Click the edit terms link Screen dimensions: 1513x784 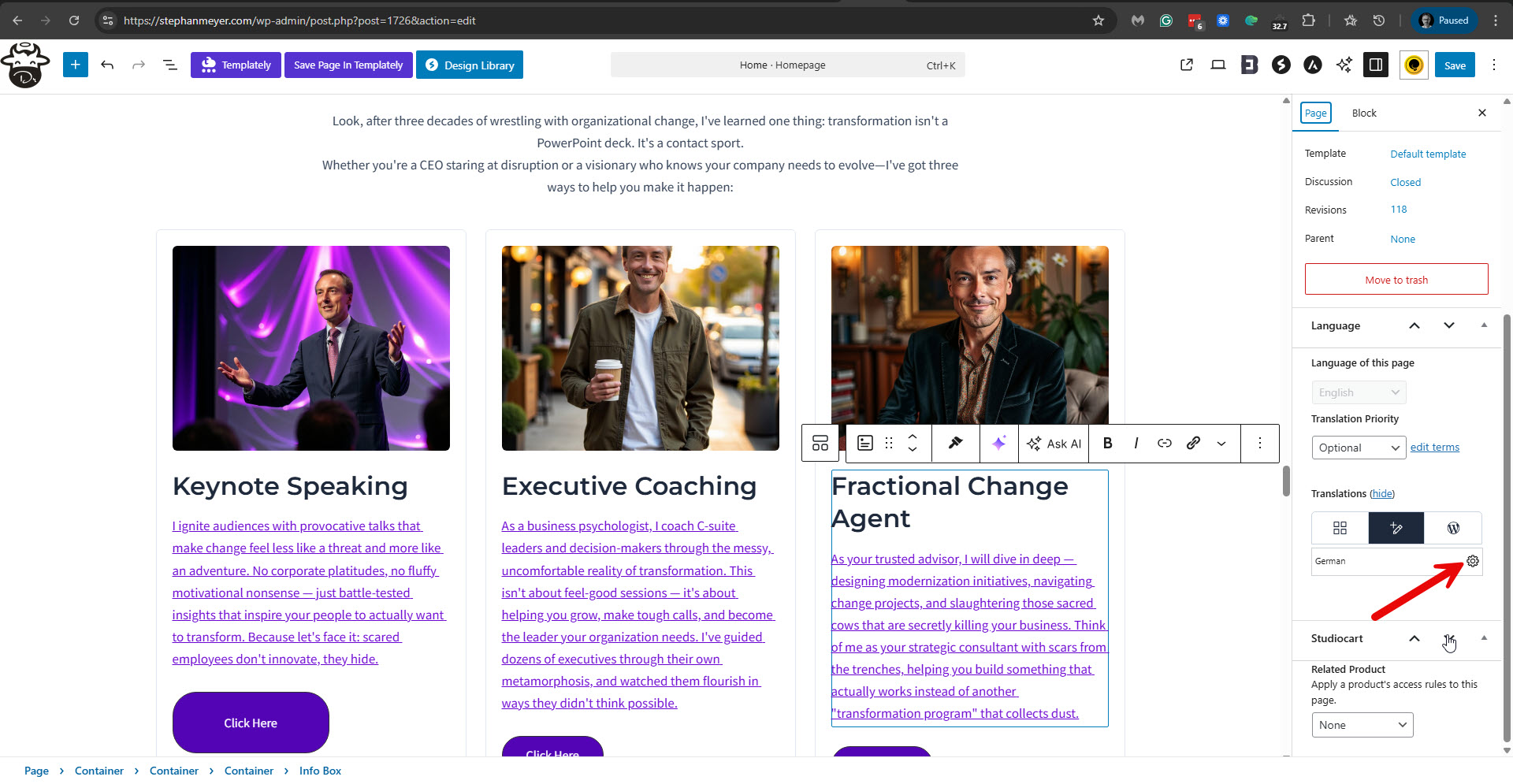tap(1434, 448)
